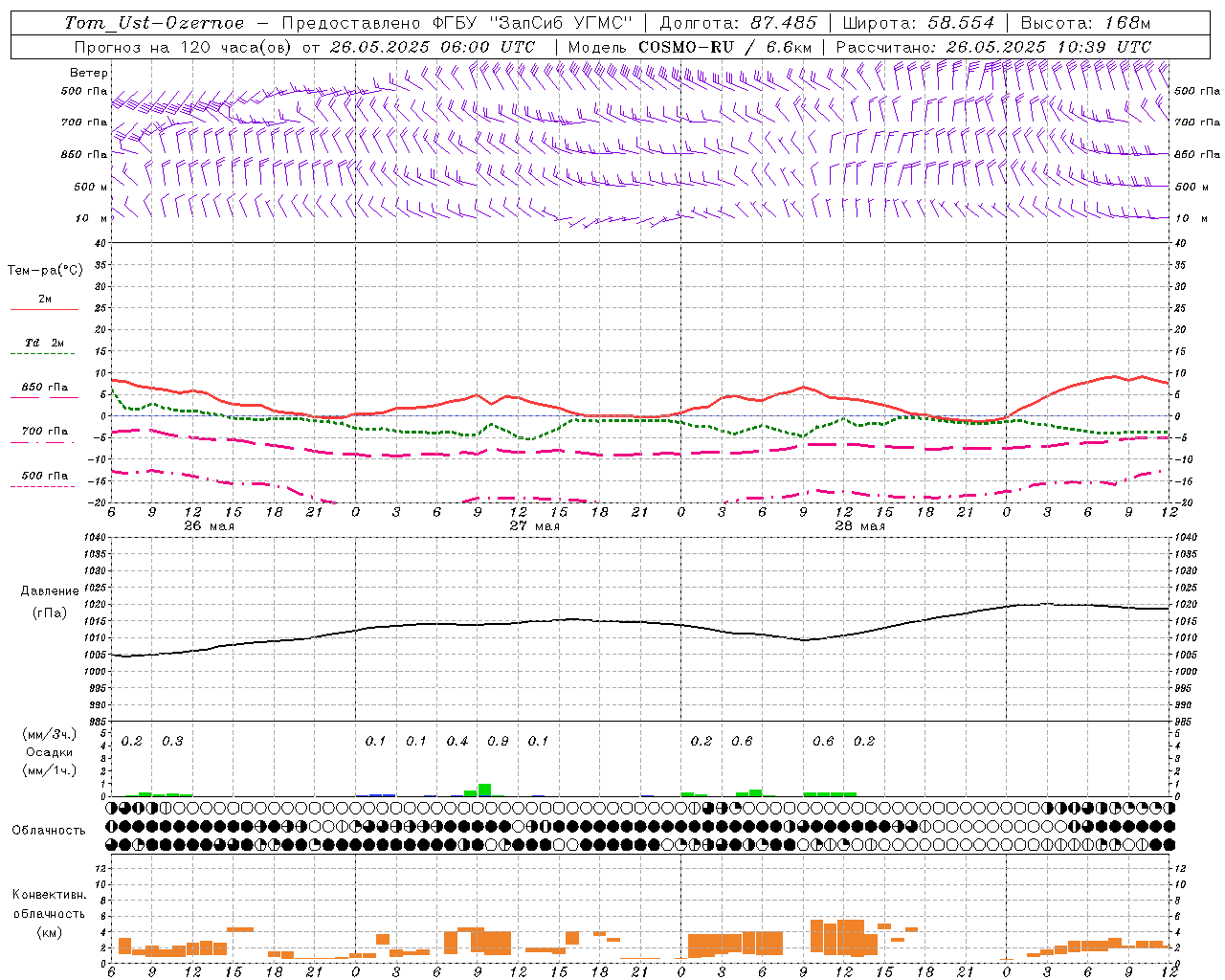Click the (мм/3ч.) units label
This screenshot has width=1225, height=980.
[50, 735]
